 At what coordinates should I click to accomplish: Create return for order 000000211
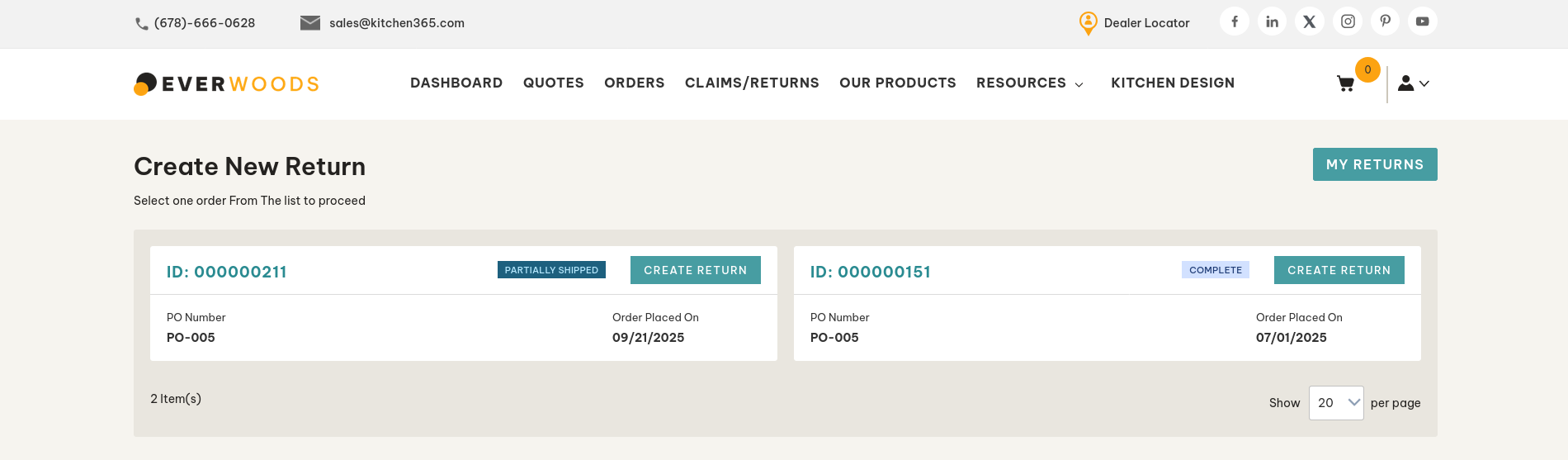[696, 270]
